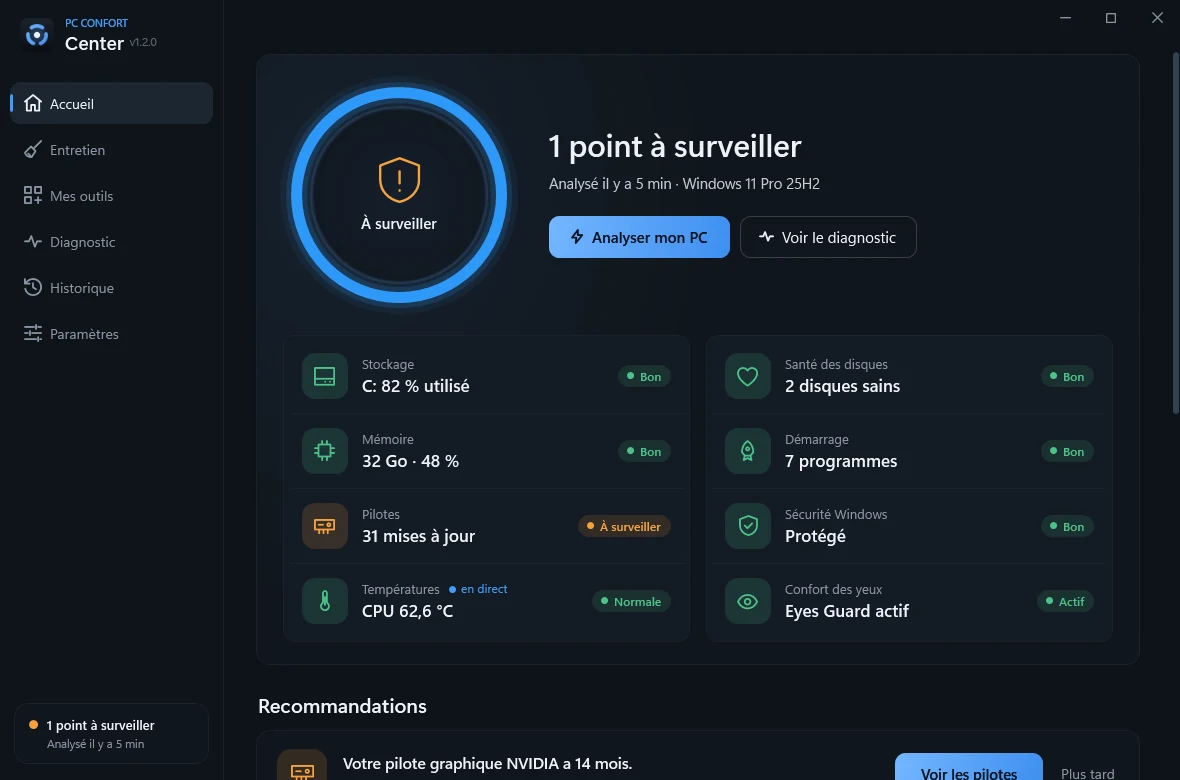Click the 'Bon' badge on the Stockage row

[644, 376]
